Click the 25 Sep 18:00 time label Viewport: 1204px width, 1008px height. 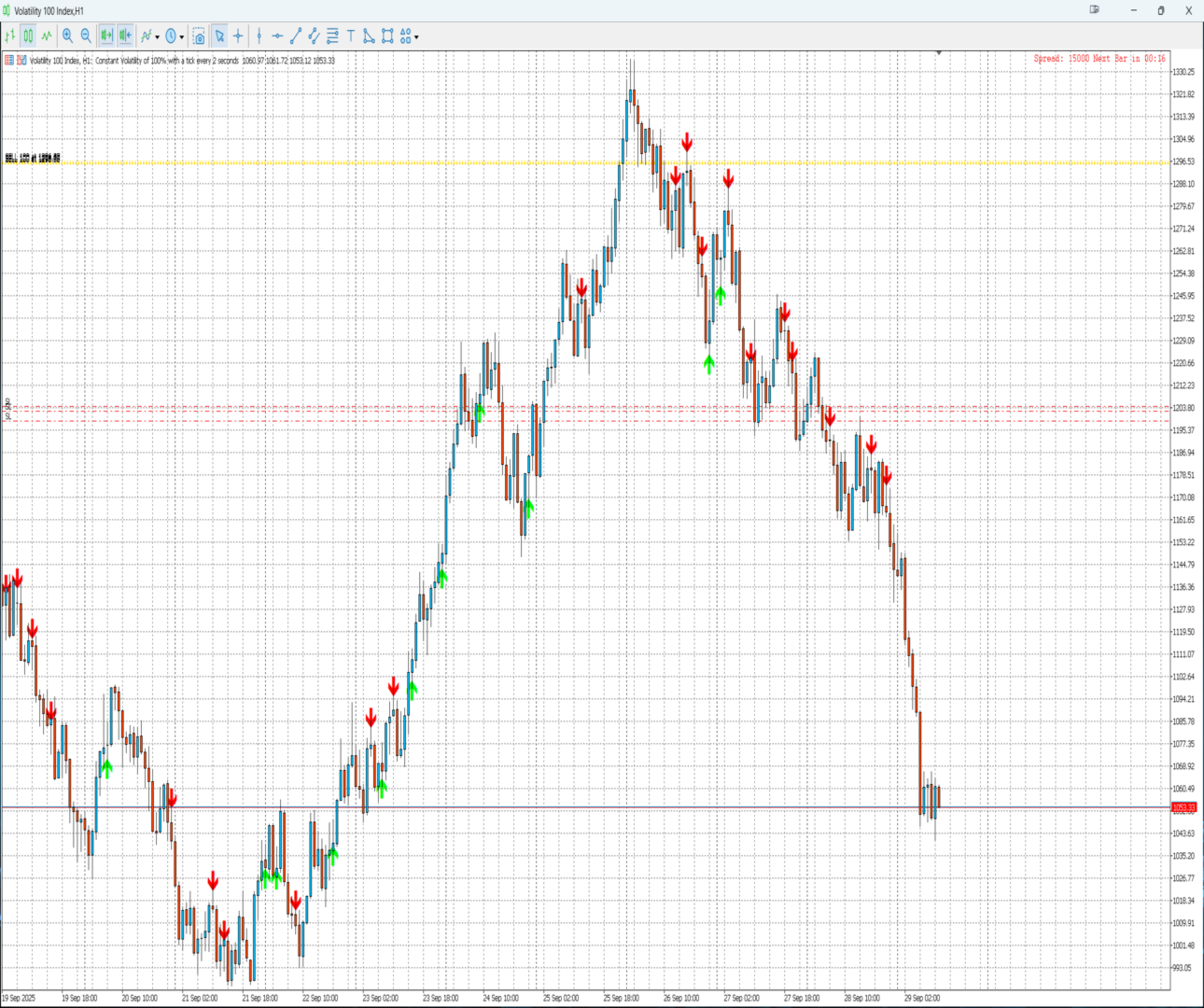pyautogui.click(x=622, y=998)
